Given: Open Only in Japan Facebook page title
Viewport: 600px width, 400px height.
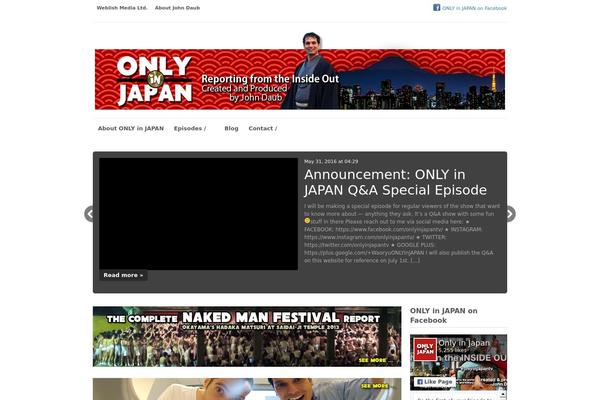Looking at the screenshot, I should [x=464, y=343].
